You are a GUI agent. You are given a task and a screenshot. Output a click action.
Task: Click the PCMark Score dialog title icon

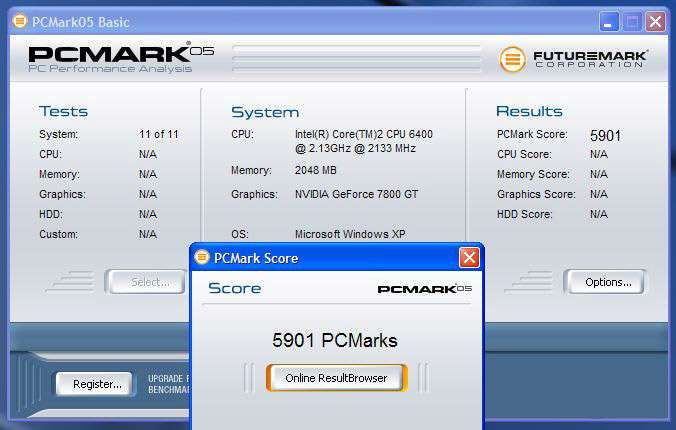click(x=201, y=257)
